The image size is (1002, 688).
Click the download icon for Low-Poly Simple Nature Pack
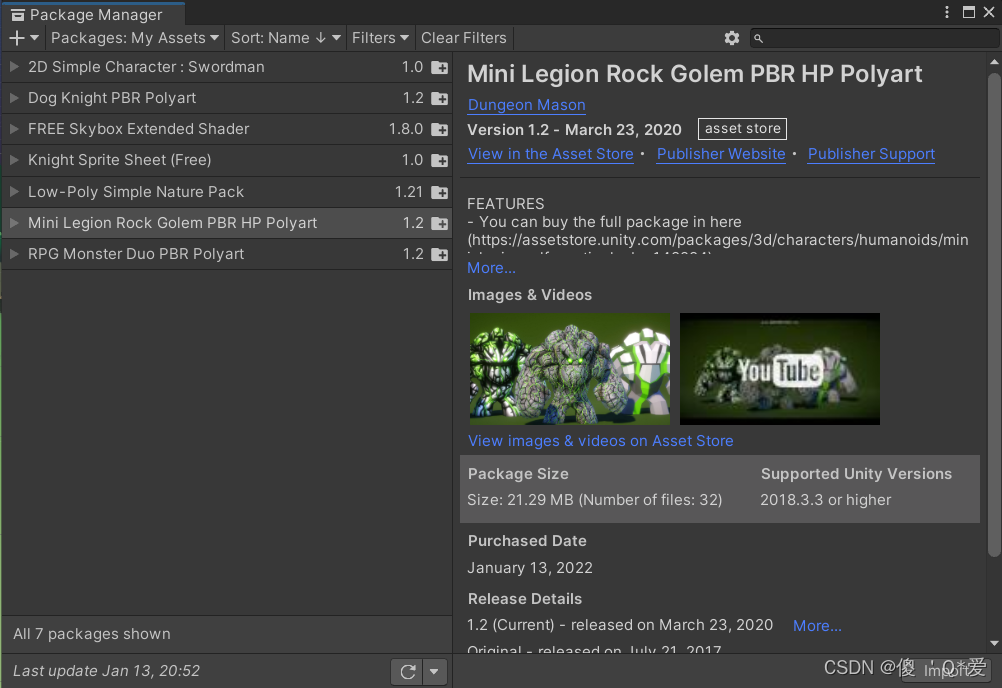tap(440, 192)
